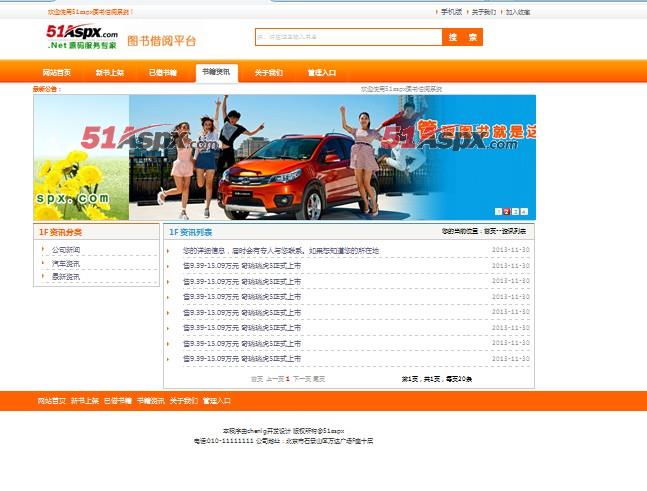Click the orange 搜索 search button

coord(462,37)
